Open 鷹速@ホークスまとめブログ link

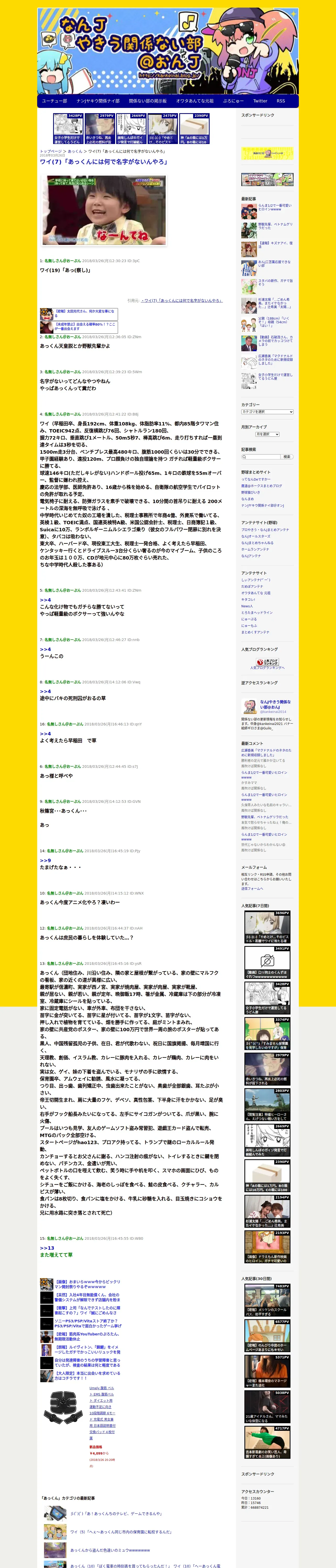pos(262,486)
